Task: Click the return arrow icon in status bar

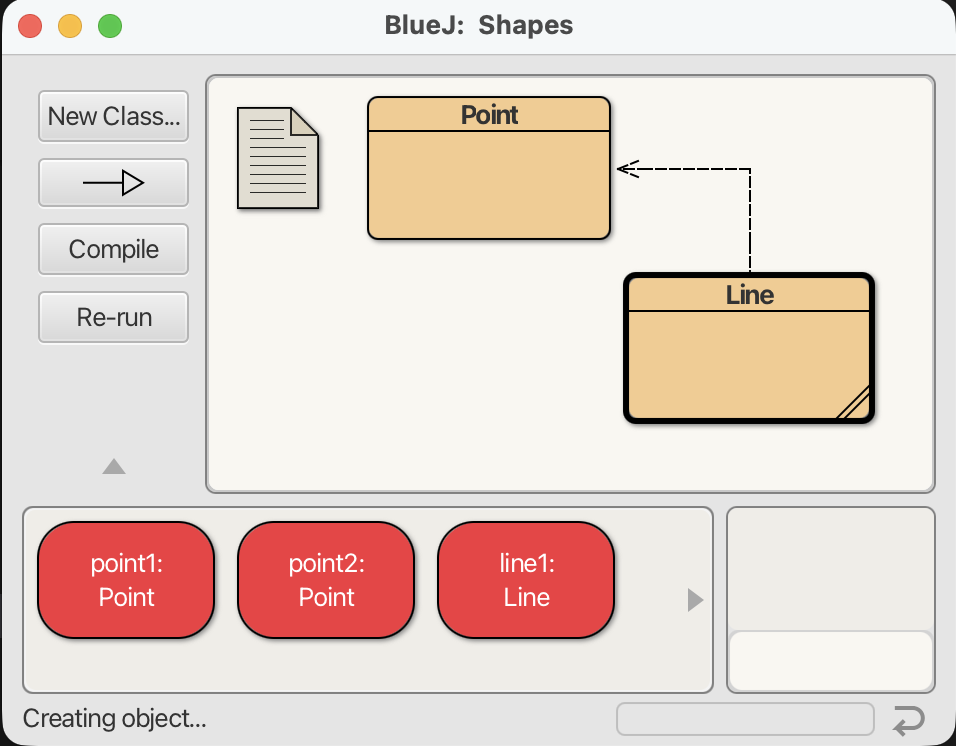Action: tap(908, 720)
